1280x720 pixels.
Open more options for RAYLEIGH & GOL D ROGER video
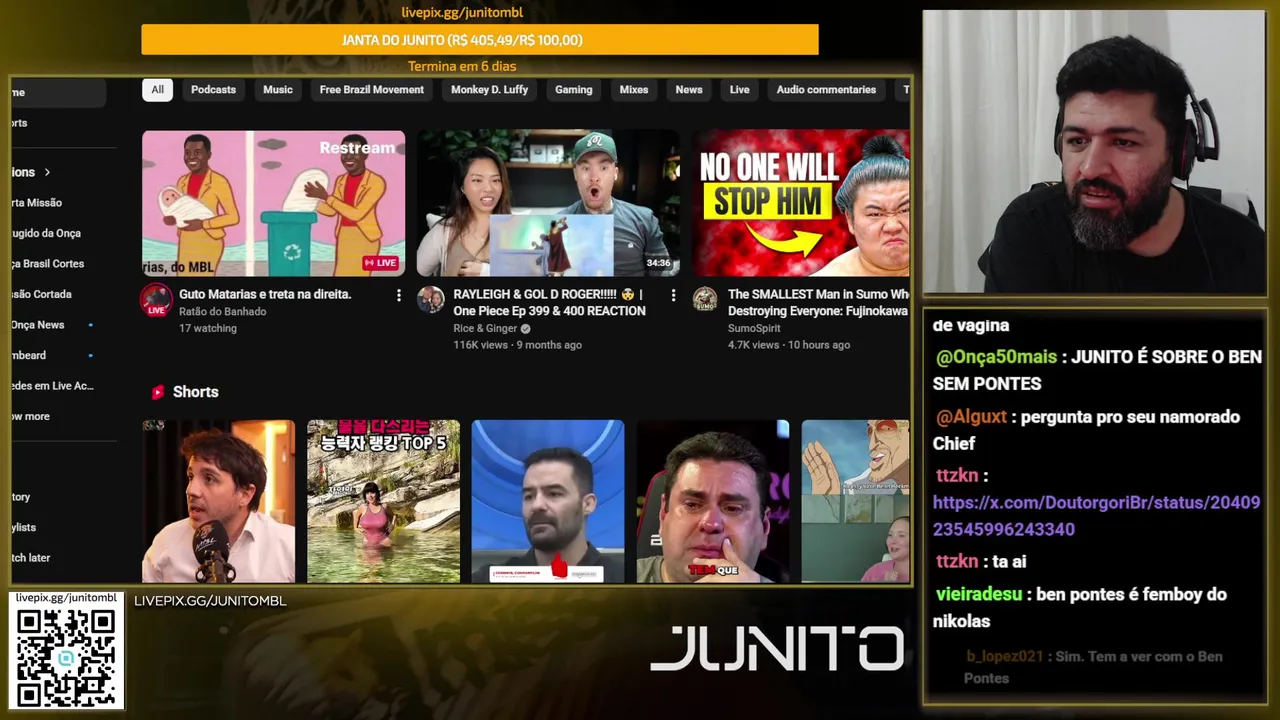(673, 295)
